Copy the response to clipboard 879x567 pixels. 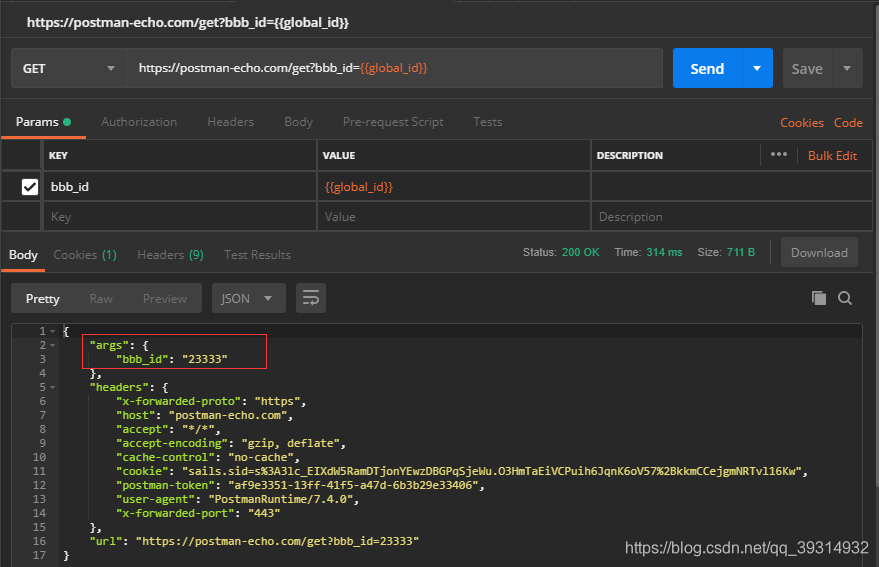(x=818, y=298)
